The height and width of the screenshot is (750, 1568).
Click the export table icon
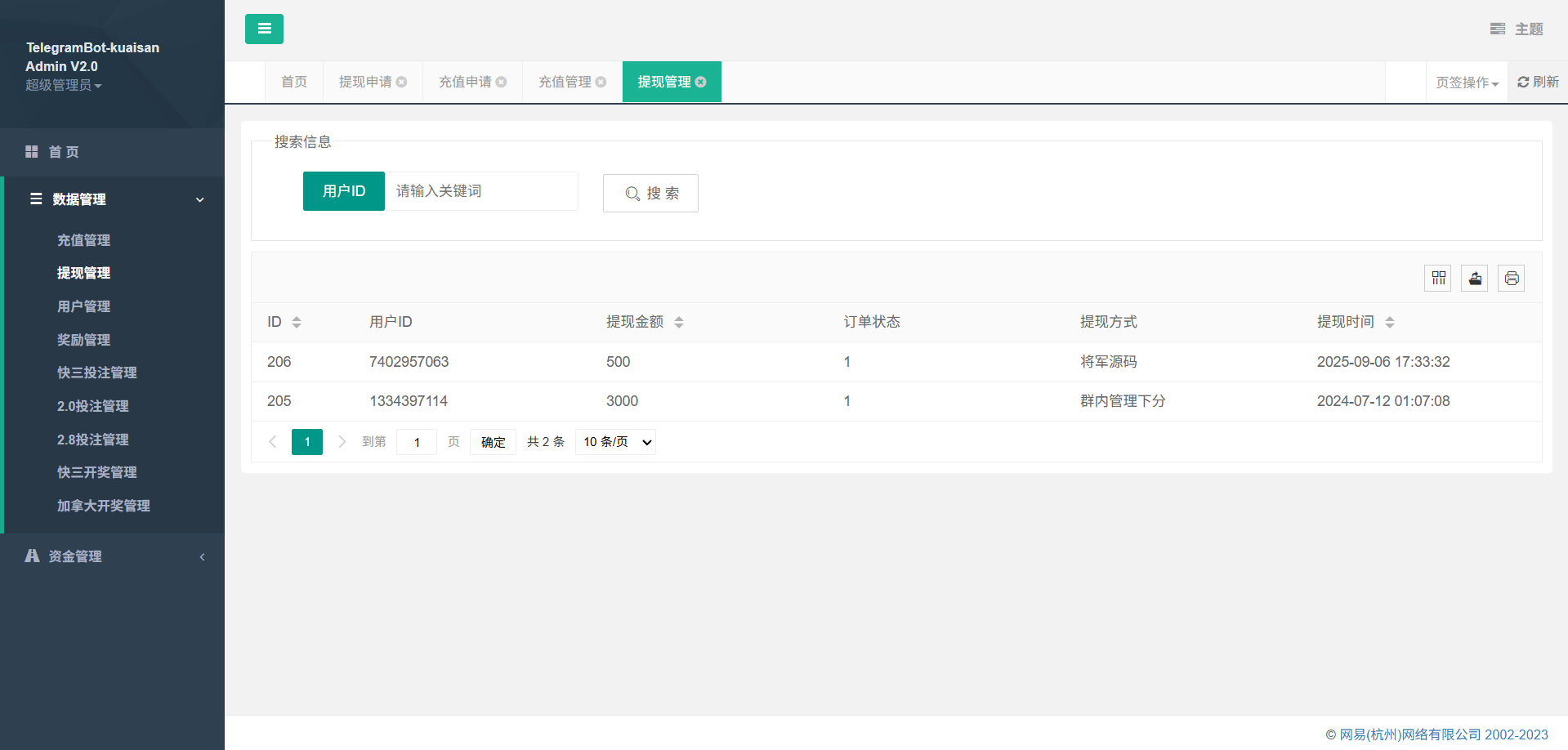[x=1475, y=279]
